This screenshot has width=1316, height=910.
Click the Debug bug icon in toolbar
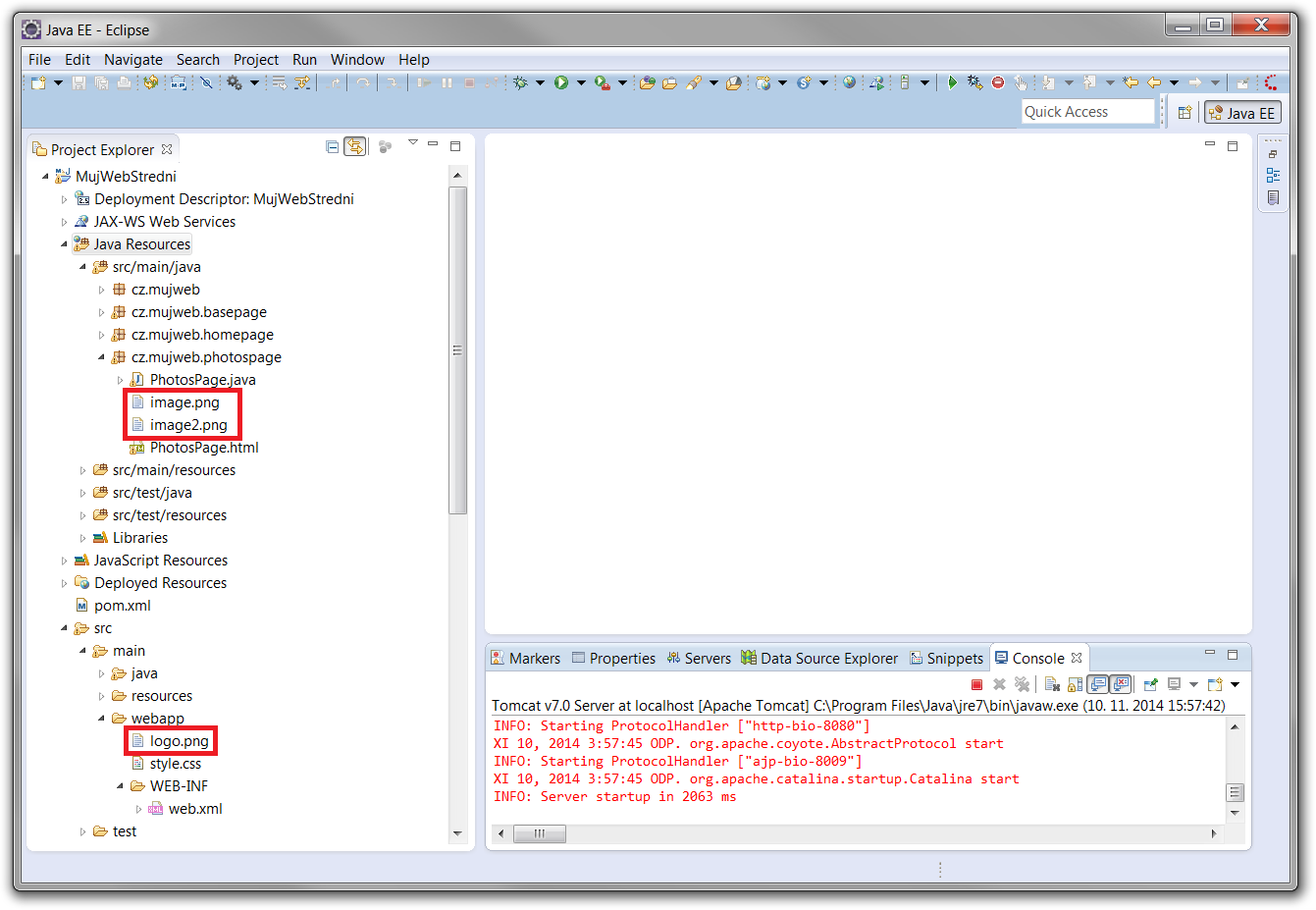pyautogui.click(x=520, y=83)
